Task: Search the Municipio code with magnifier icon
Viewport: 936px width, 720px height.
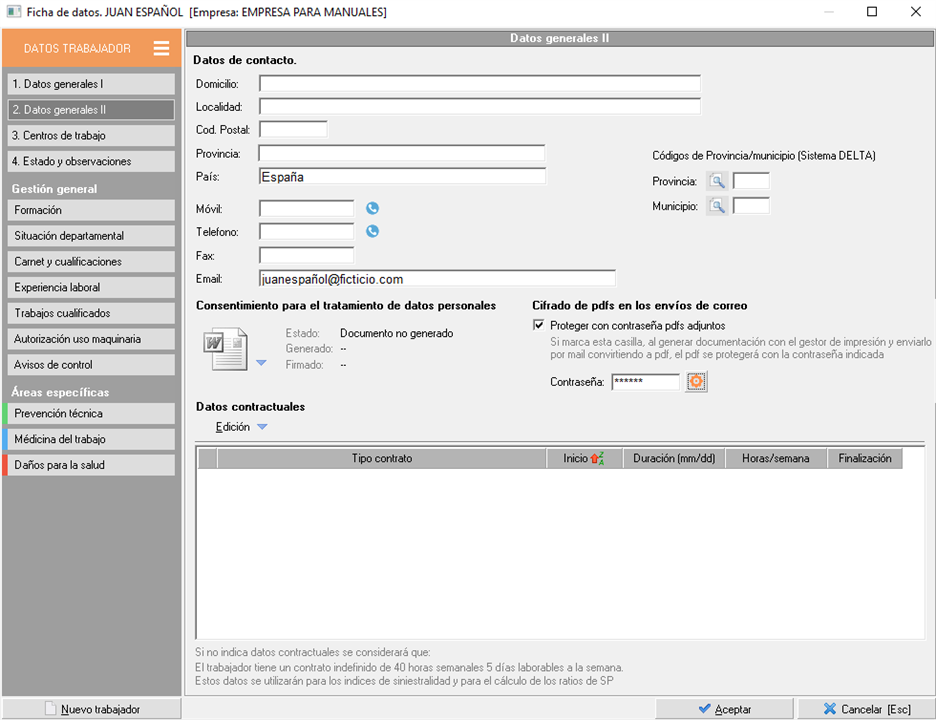Action: tap(717, 206)
